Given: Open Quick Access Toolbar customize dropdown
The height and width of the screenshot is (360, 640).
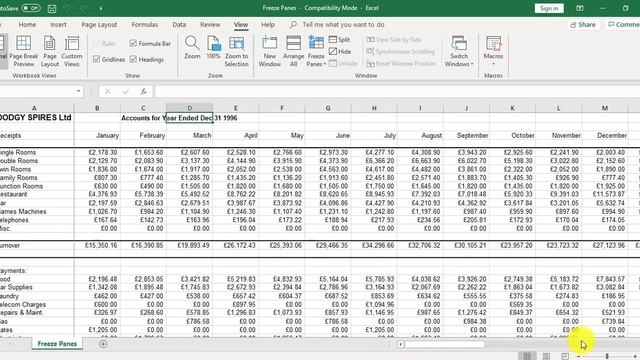Looking at the screenshot, I should pos(101,8).
